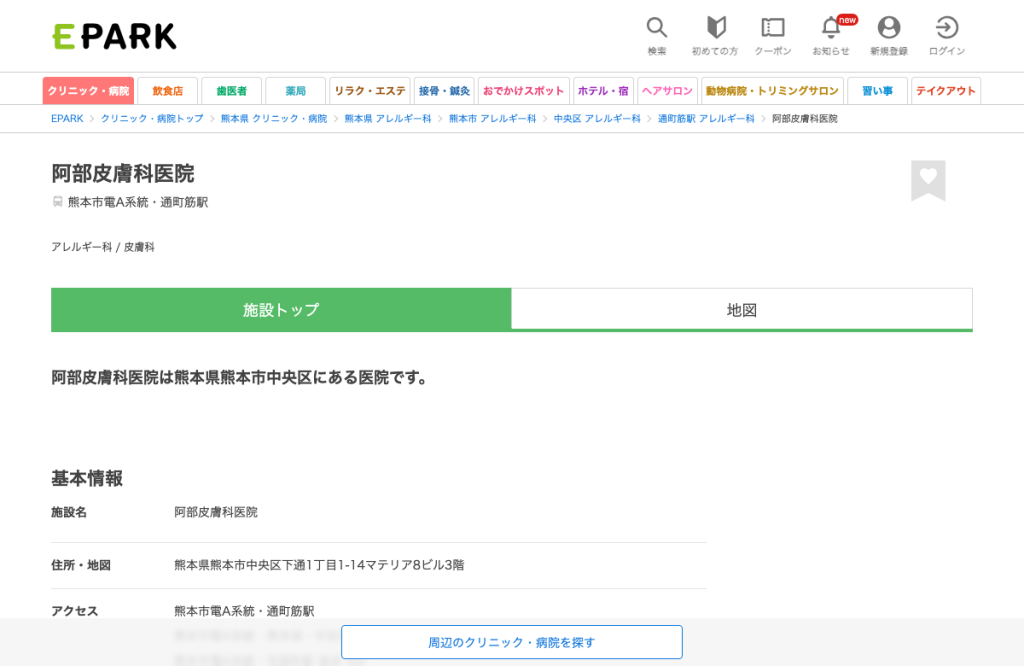
Task: Click the 施設名 row label
Action: click(x=69, y=513)
